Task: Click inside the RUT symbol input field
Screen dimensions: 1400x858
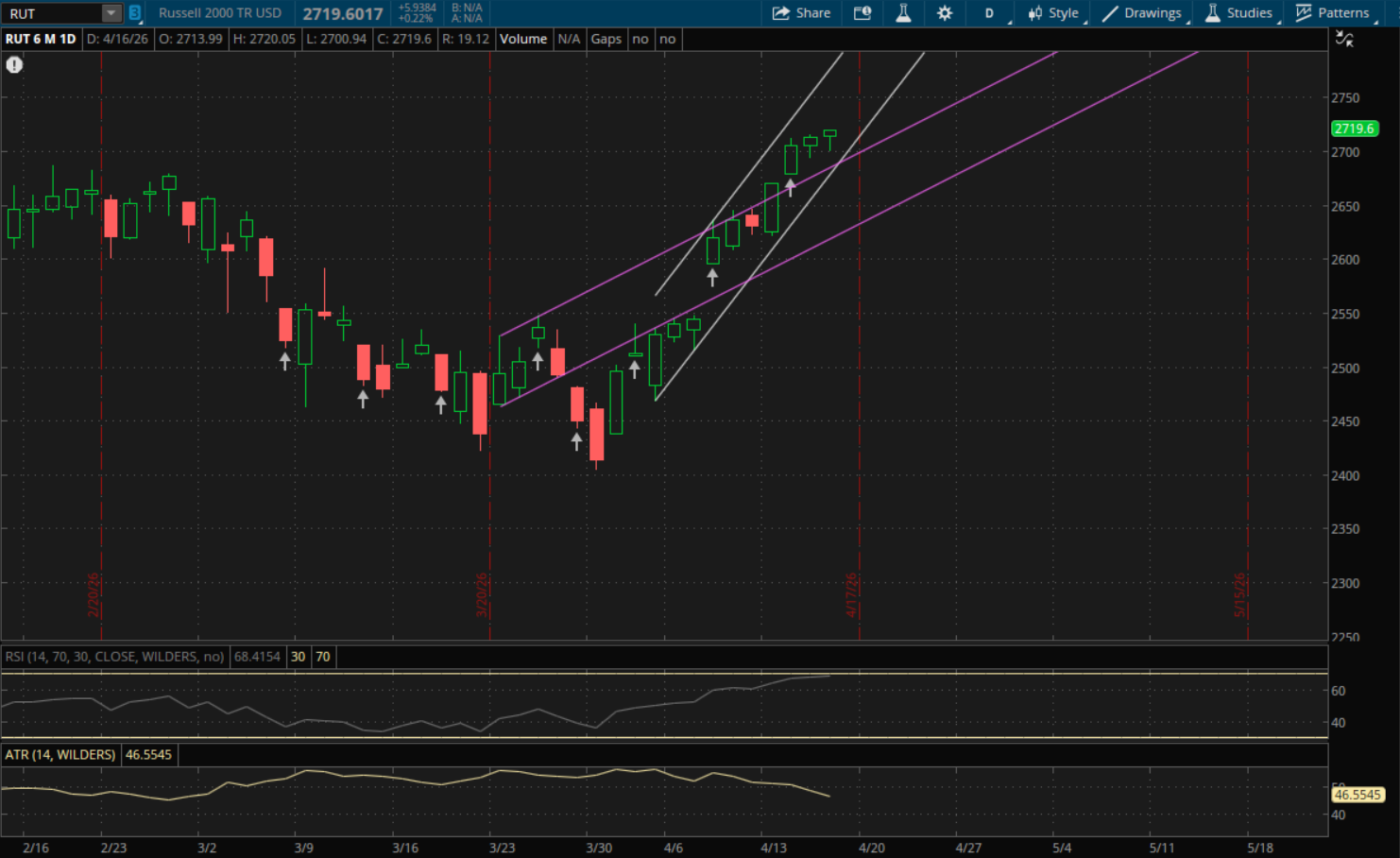Action: coord(52,13)
